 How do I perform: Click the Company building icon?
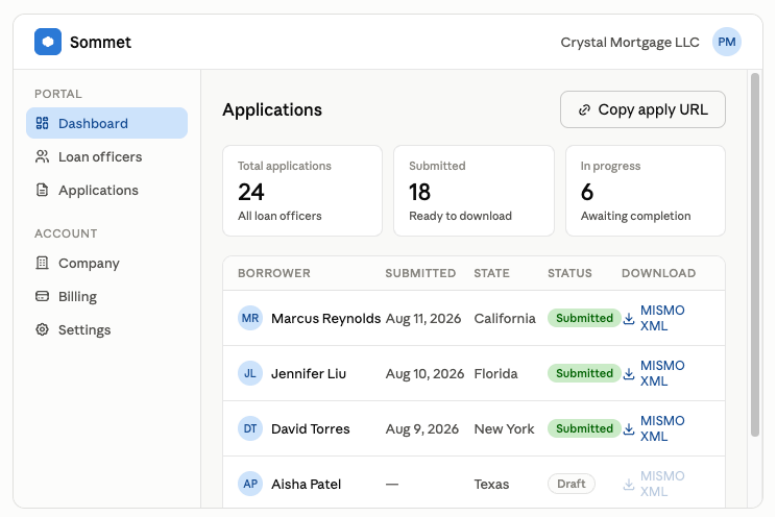pos(42,263)
